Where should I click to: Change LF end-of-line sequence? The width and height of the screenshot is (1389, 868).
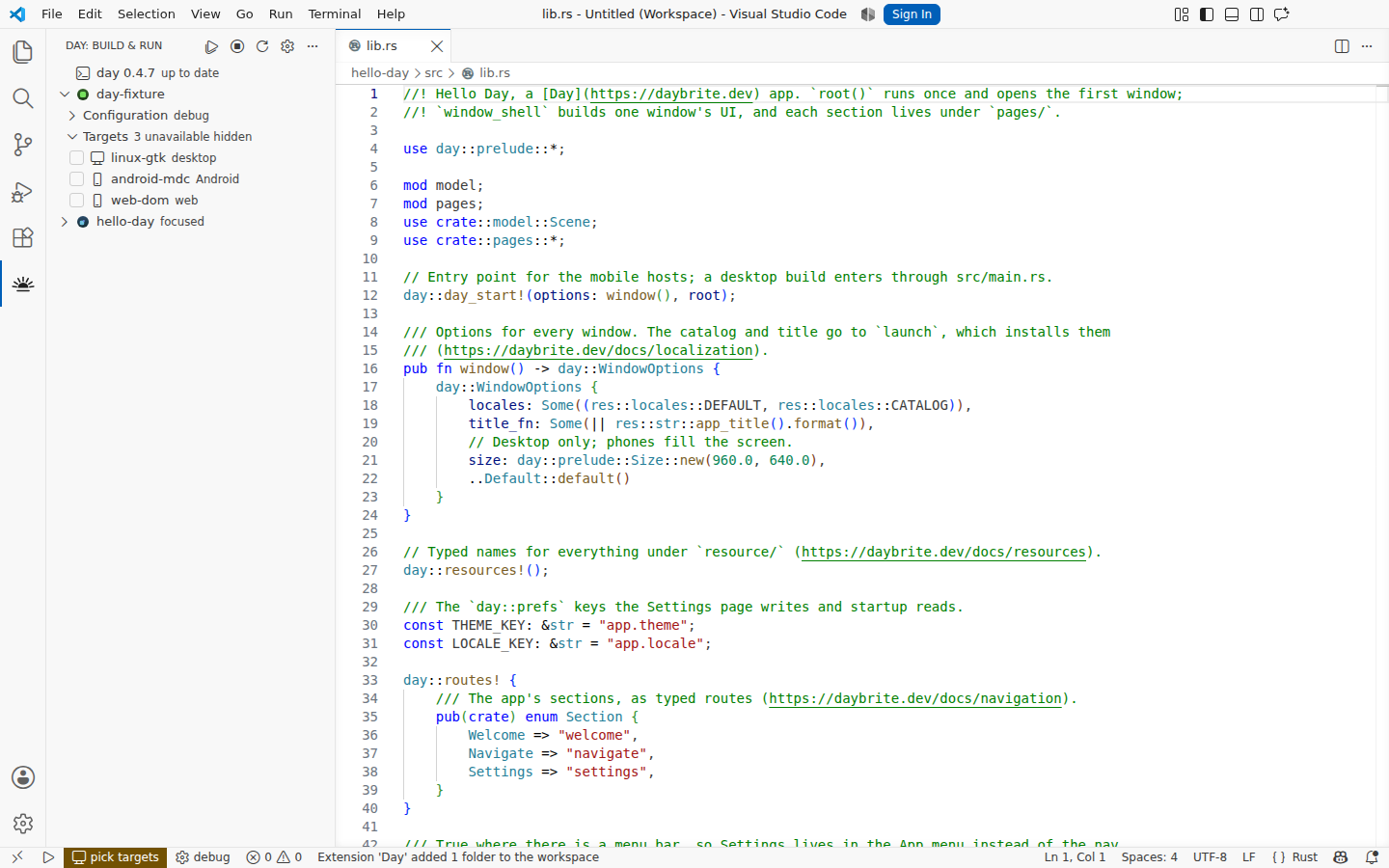tap(1249, 857)
